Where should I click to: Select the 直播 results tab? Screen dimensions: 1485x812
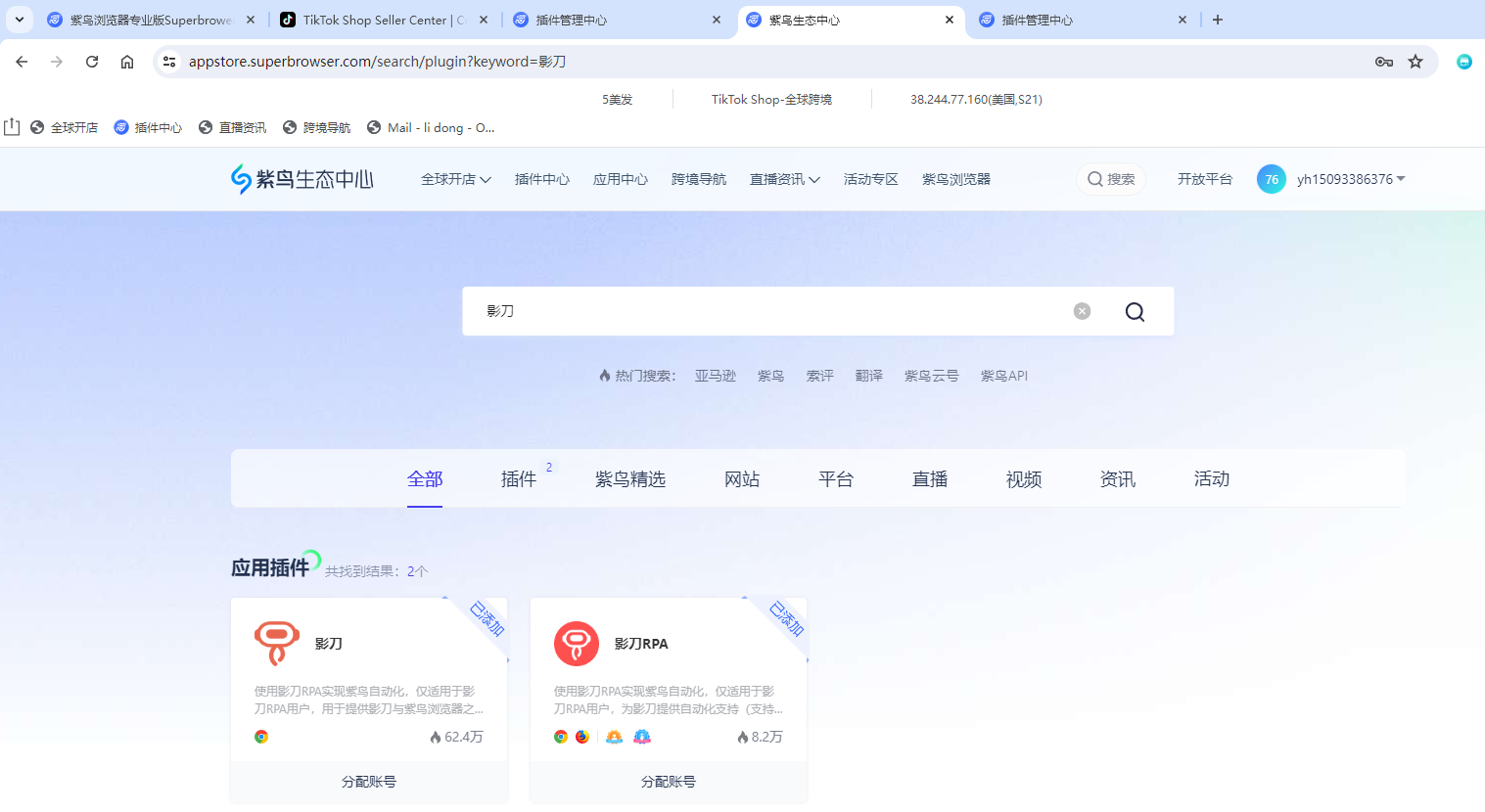(x=930, y=479)
